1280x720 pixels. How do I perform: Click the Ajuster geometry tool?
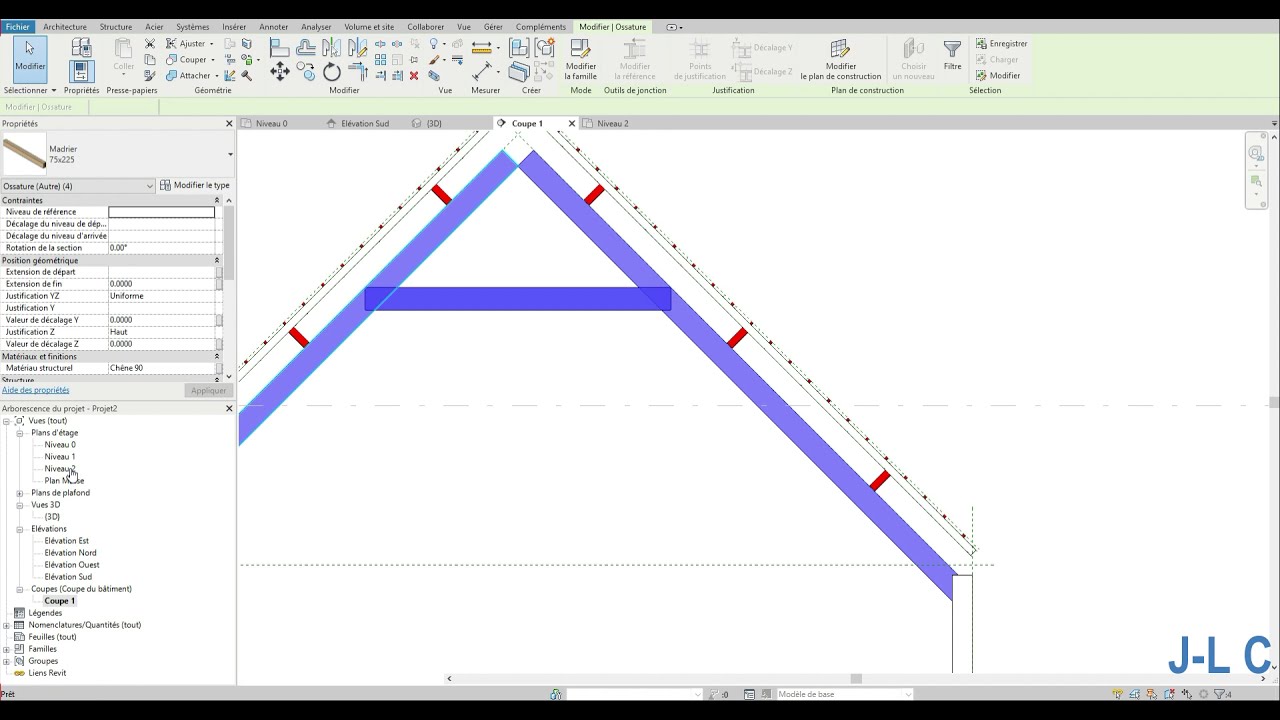click(189, 44)
